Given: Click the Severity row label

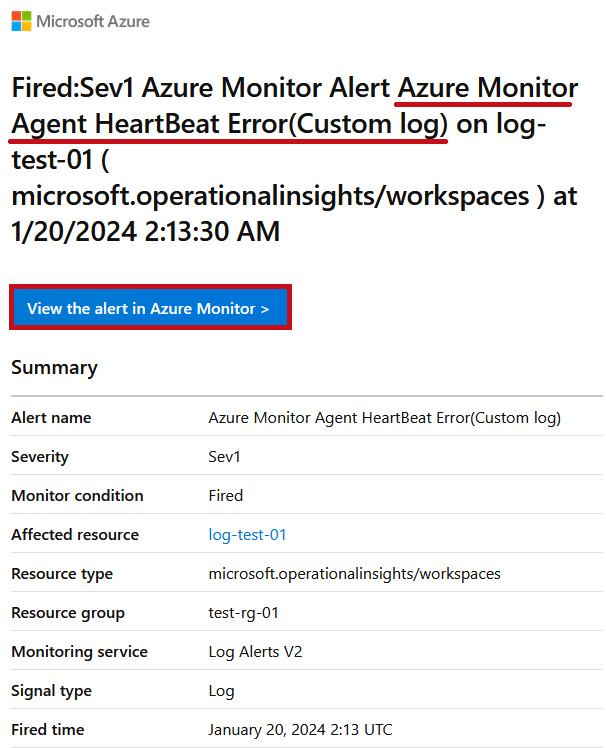Looking at the screenshot, I should tap(40, 457).
